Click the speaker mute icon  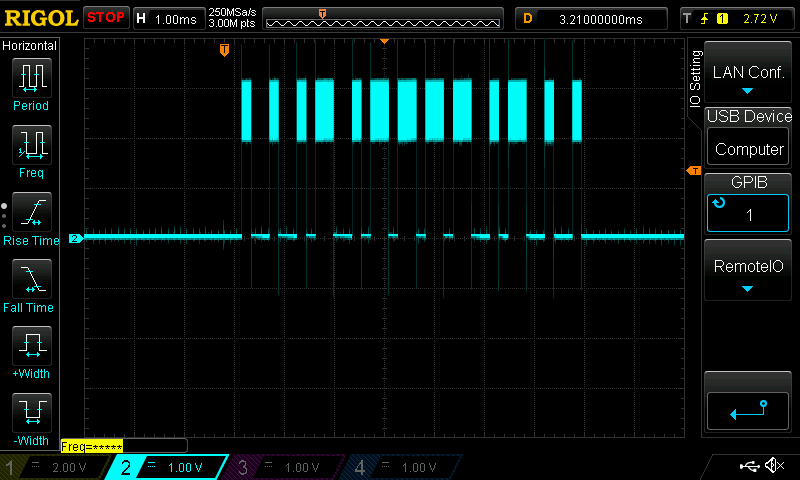(x=774, y=466)
